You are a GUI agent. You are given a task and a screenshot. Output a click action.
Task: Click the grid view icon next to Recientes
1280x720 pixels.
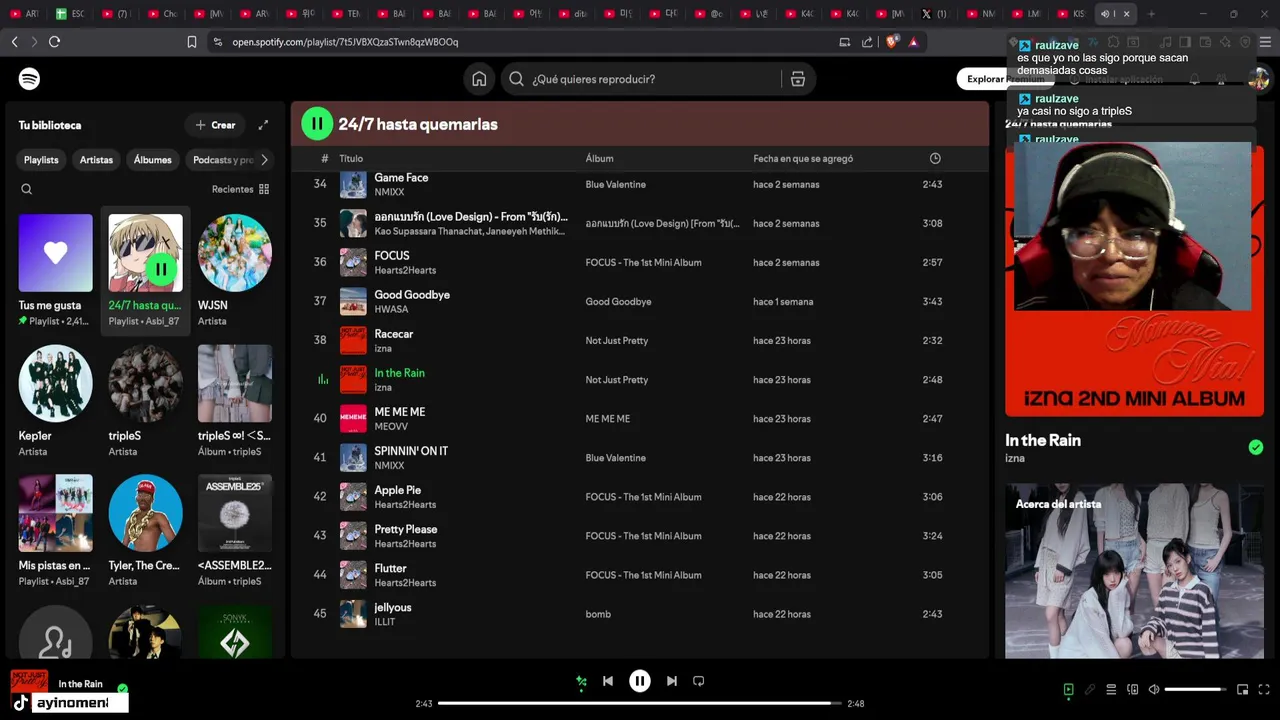pos(264,189)
